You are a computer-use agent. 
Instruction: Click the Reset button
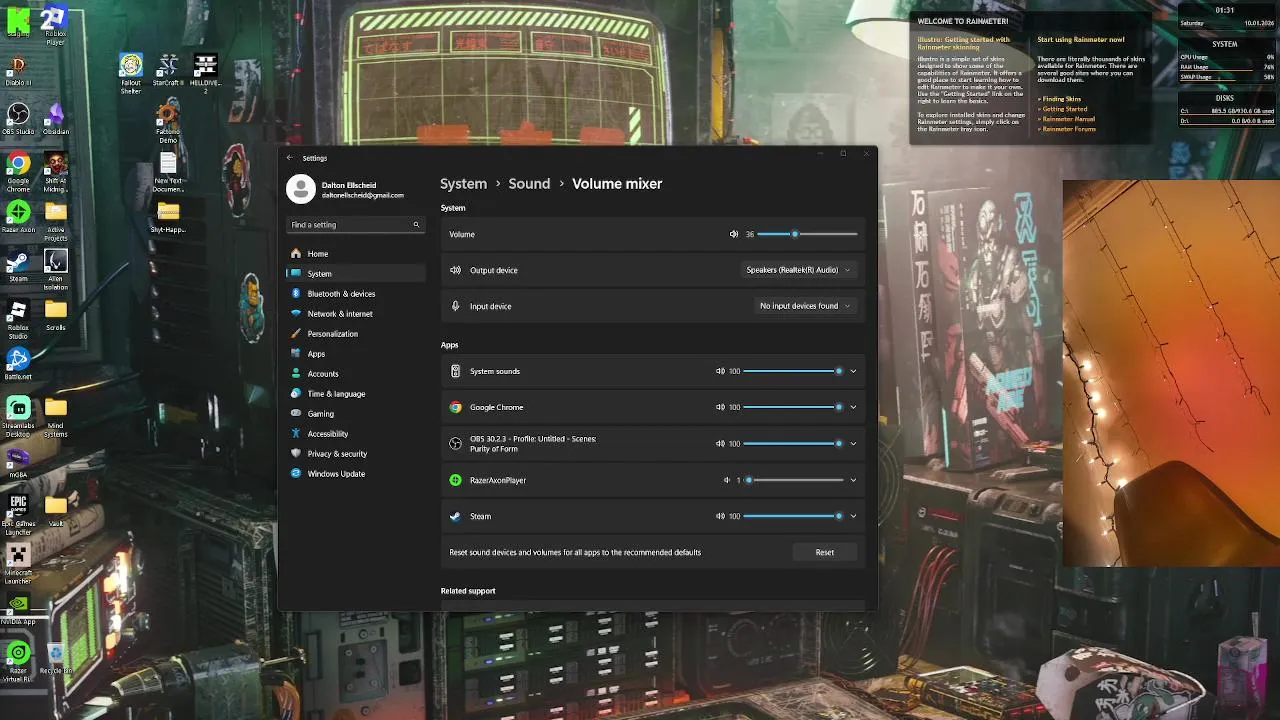click(824, 552)
